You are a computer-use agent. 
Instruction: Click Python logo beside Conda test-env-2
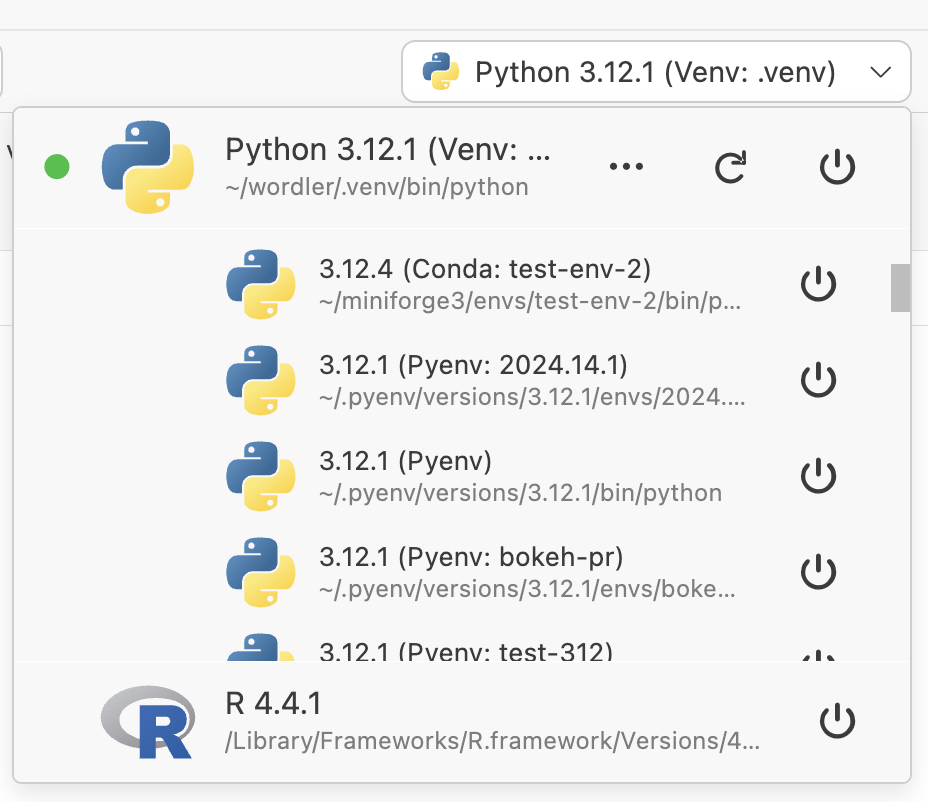[x=260, y=284]
